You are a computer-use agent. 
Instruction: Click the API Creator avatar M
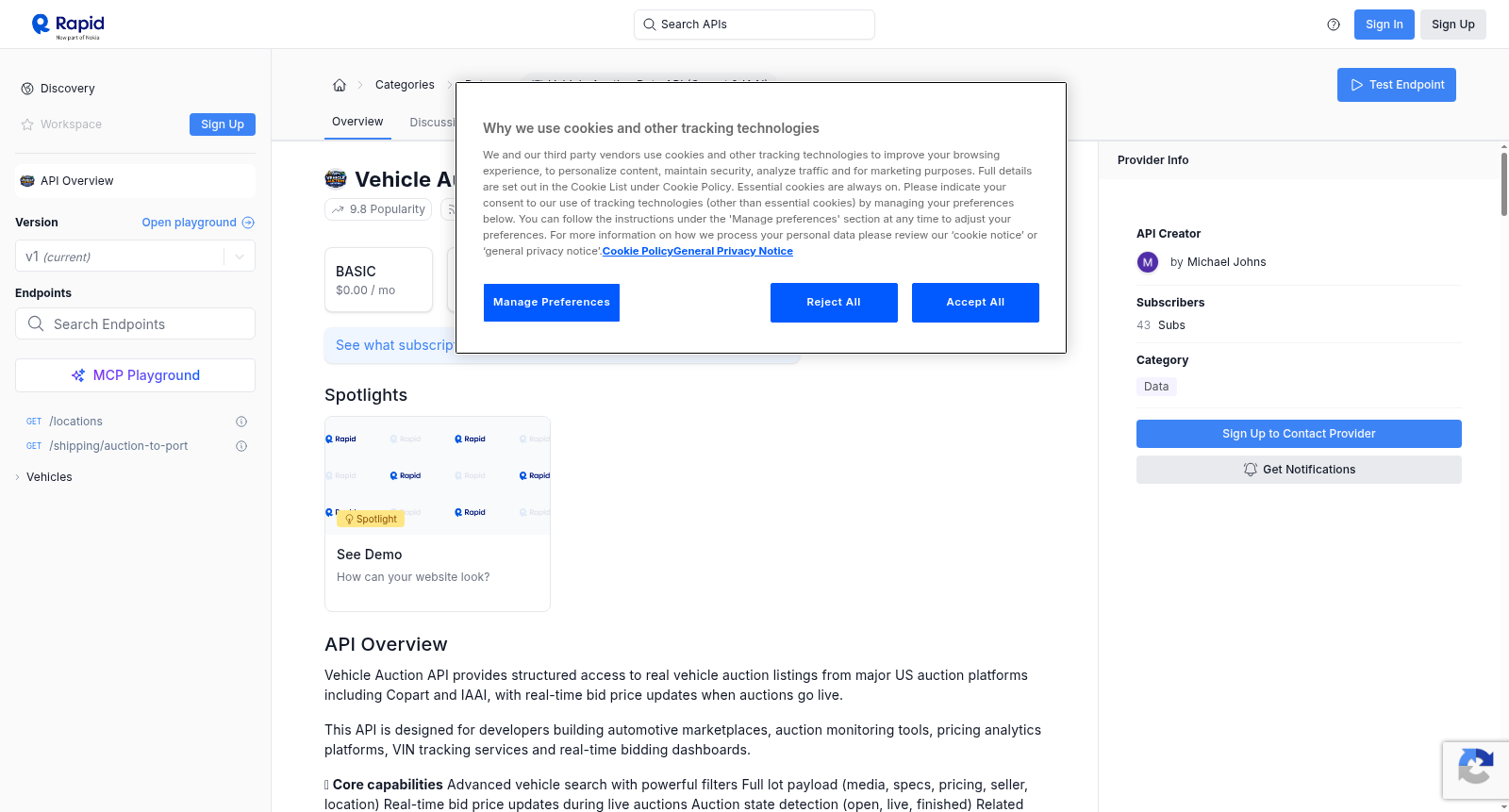pyautogui.click(x=1148, y=262)
